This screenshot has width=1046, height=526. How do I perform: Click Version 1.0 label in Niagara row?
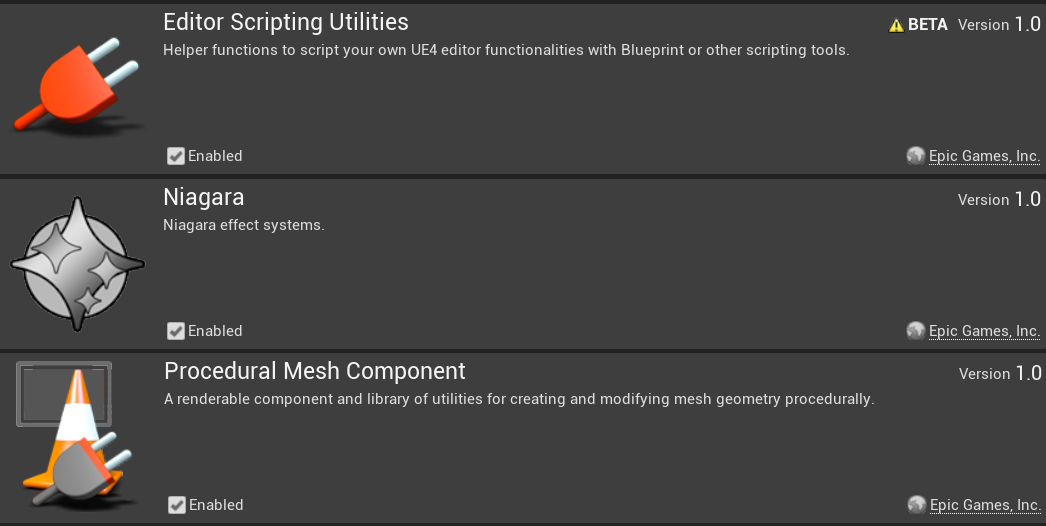tap(999, 199)
